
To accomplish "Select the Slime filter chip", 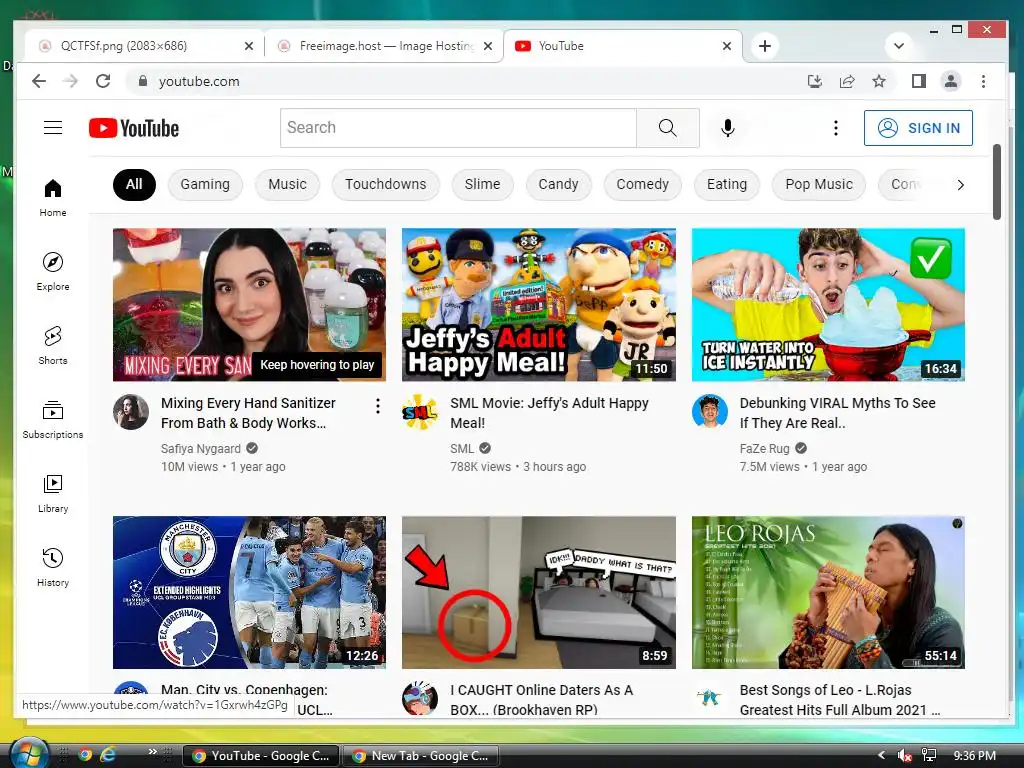I will tap(483, 184).
